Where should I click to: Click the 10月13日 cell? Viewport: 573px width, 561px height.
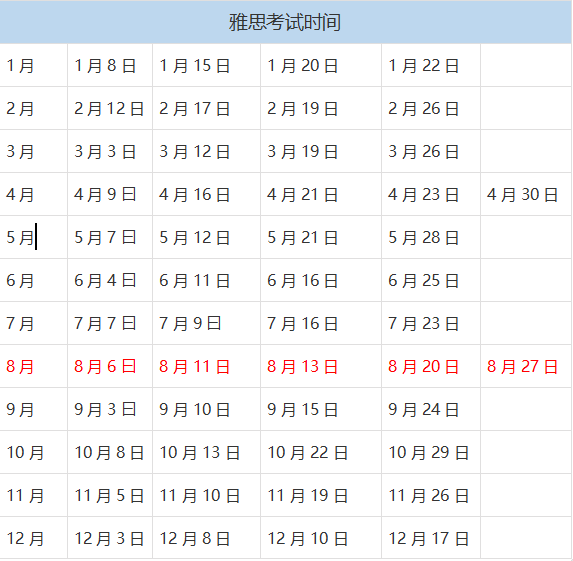pyautogui.click(x=206, y=452)
